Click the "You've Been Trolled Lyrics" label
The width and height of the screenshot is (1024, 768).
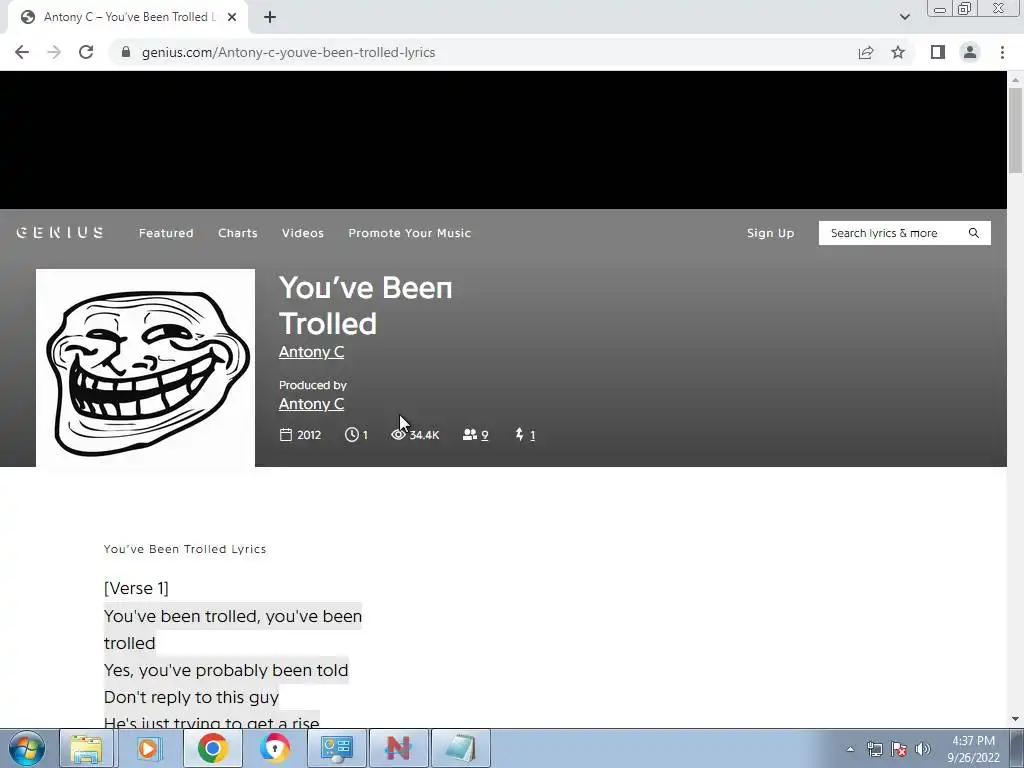click(x=185, y=549)
